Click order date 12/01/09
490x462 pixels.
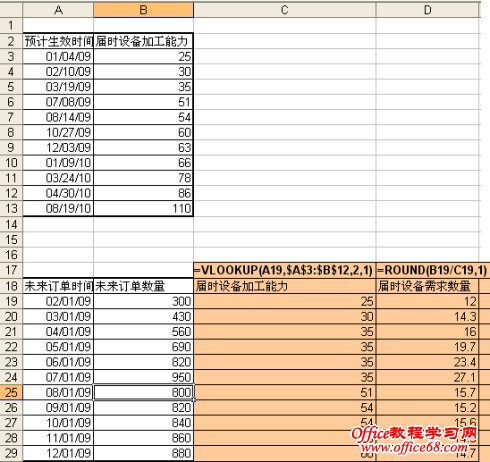[58, 453]
